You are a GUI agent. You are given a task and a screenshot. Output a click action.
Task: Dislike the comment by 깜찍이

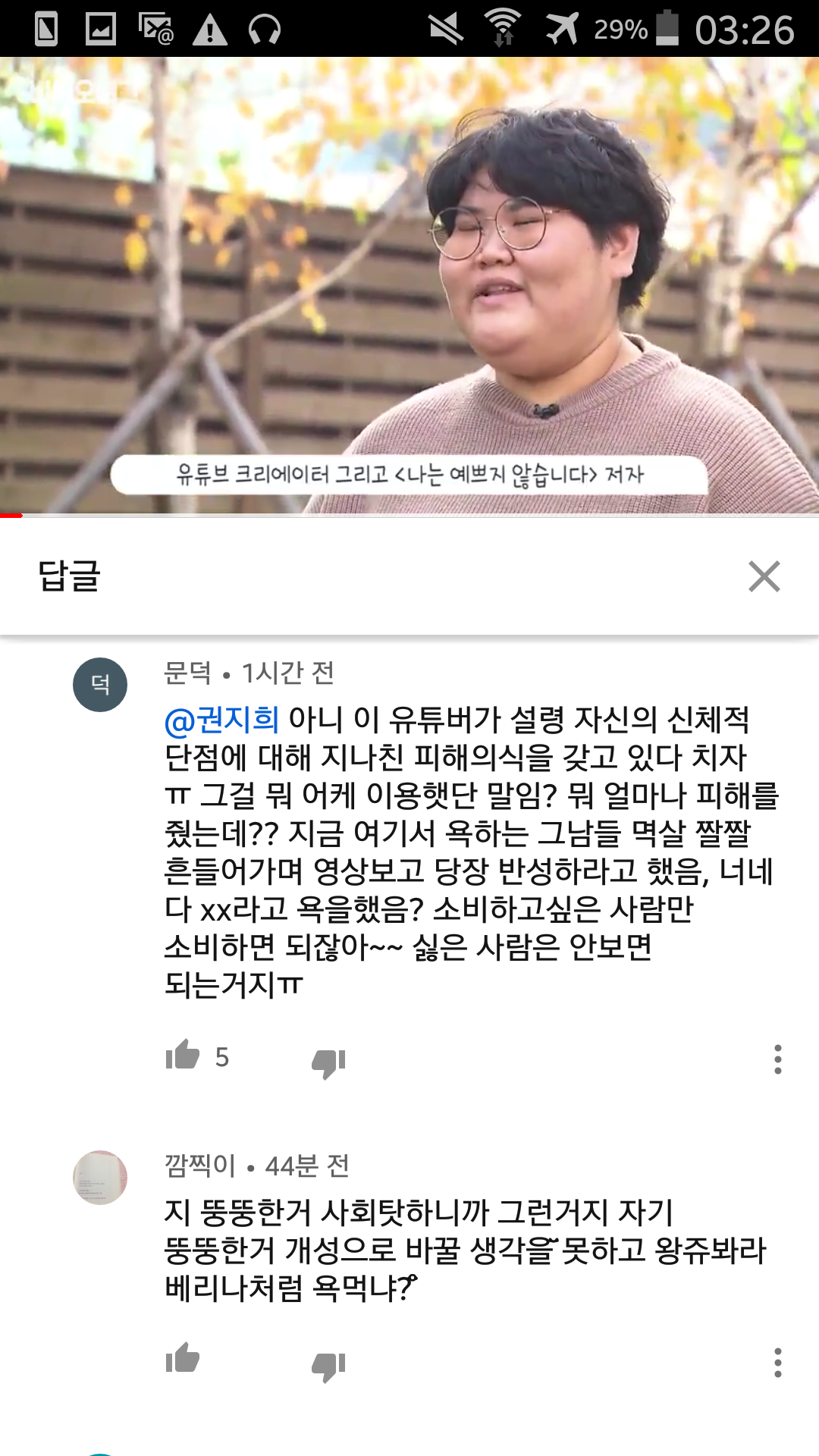point(328,1367)
